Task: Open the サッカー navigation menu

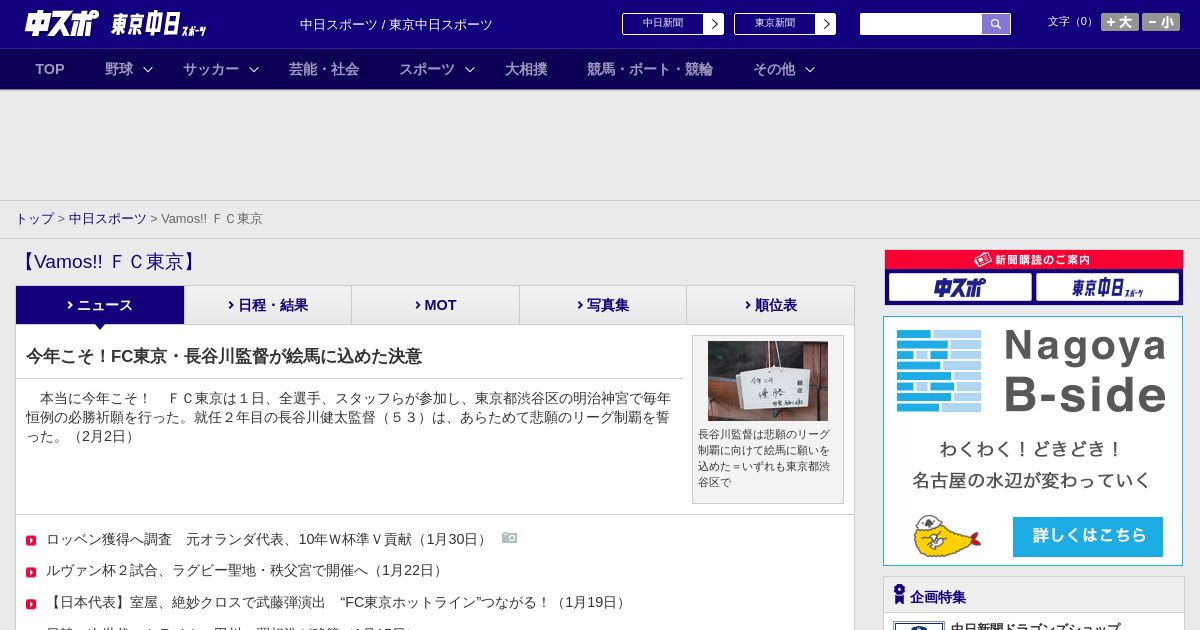Action: (211, 69)
